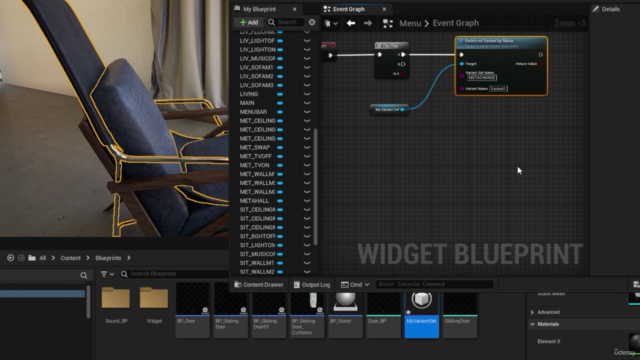Click Content Browser history forward icon
Image resolution: width=640 pixels, height=360 pixels.
(21, 258)
